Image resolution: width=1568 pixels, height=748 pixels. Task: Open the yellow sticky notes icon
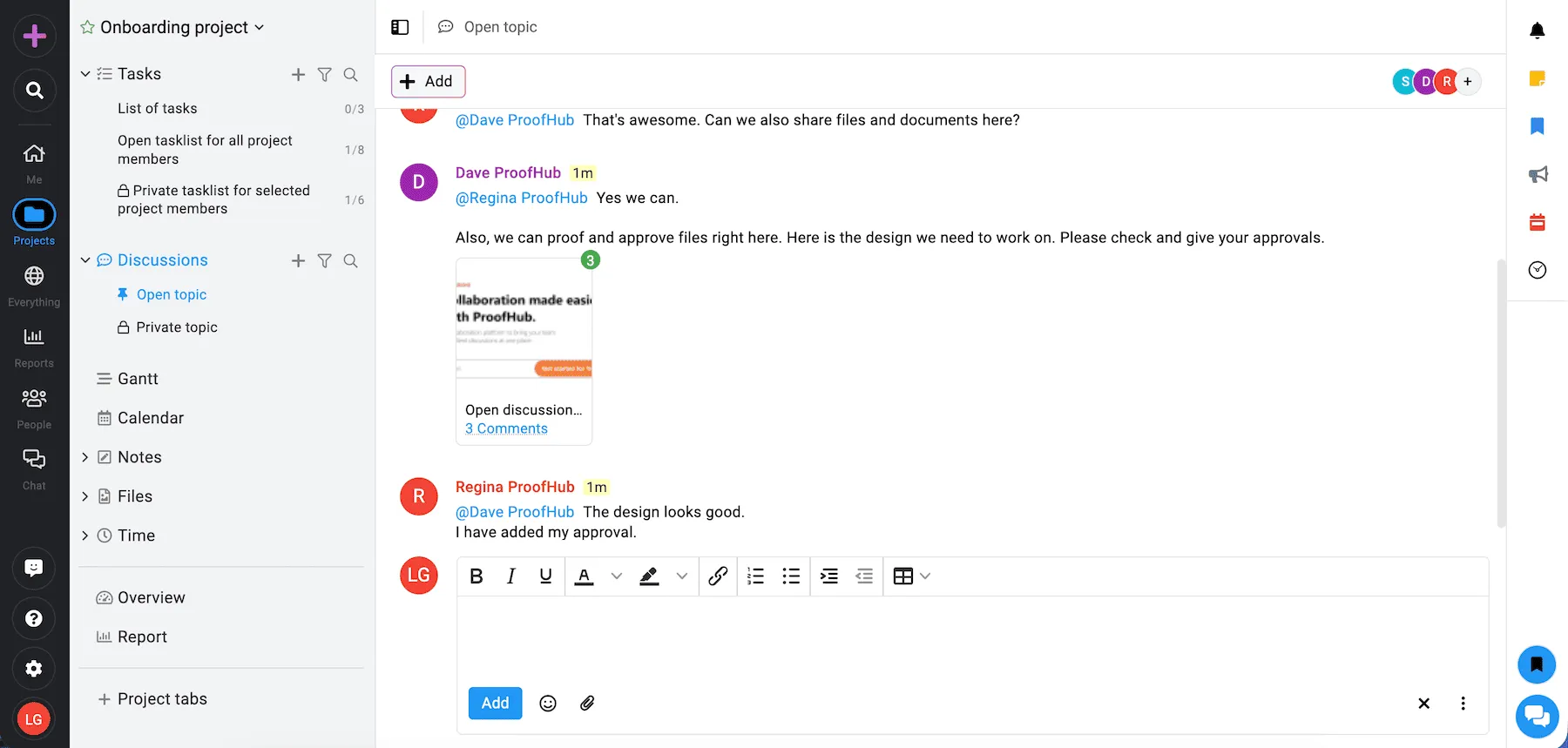pos(1538,78)
